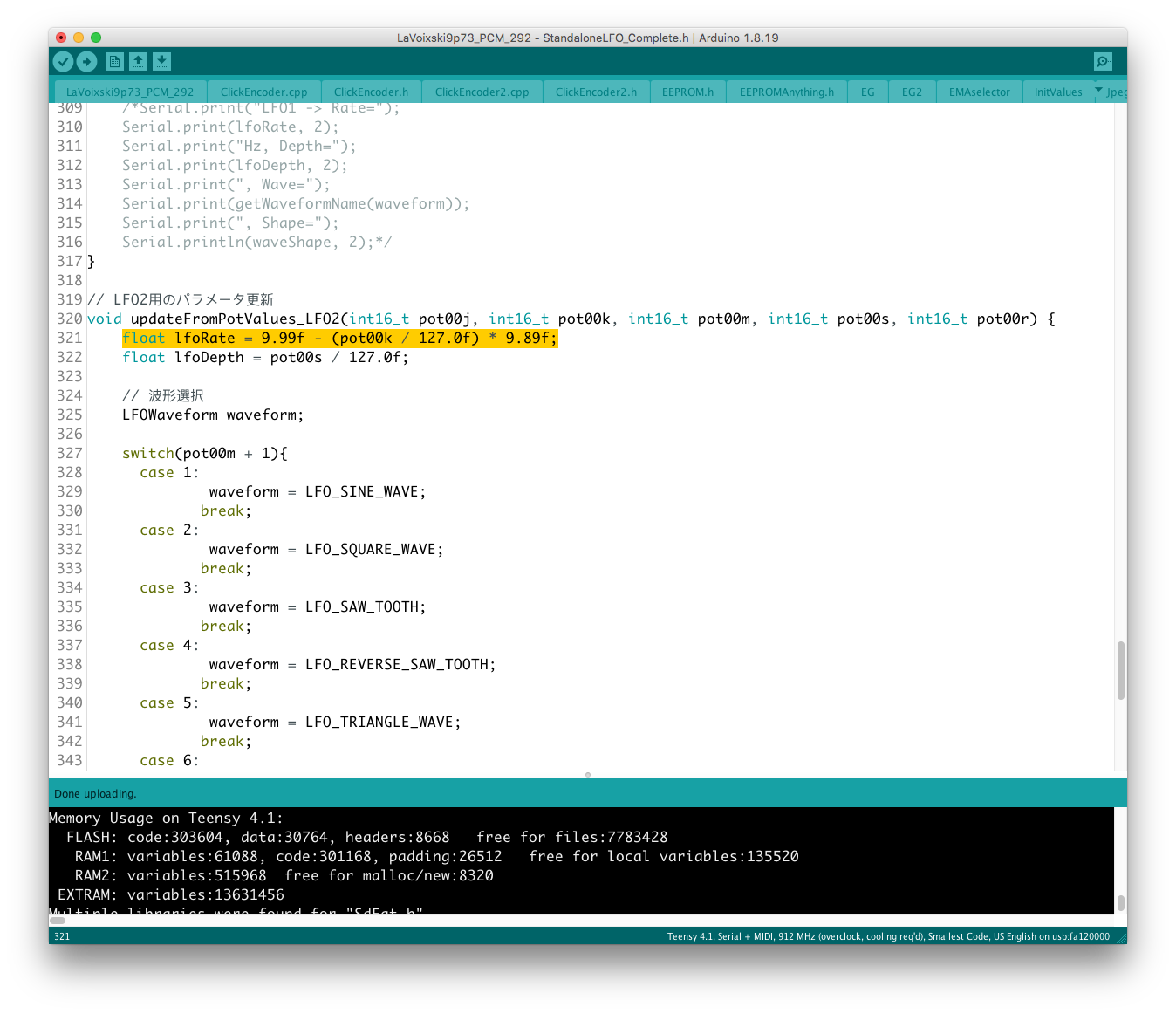Image resolution: width=1176 pixels, height=1014 pixels.
Task: Open the EG2 tab
Action: coord(912,92)
